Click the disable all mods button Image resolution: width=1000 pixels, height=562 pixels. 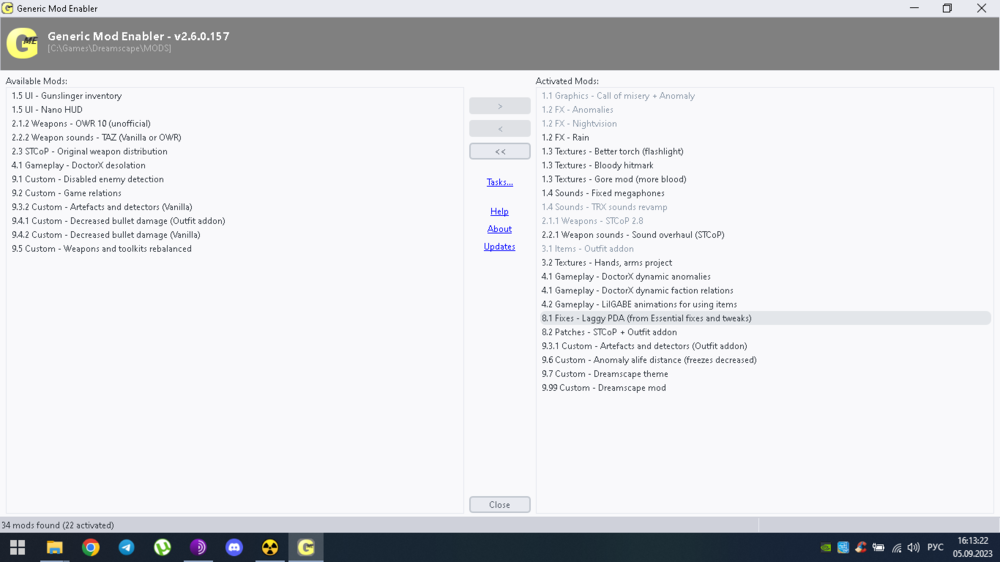[499, 151]
